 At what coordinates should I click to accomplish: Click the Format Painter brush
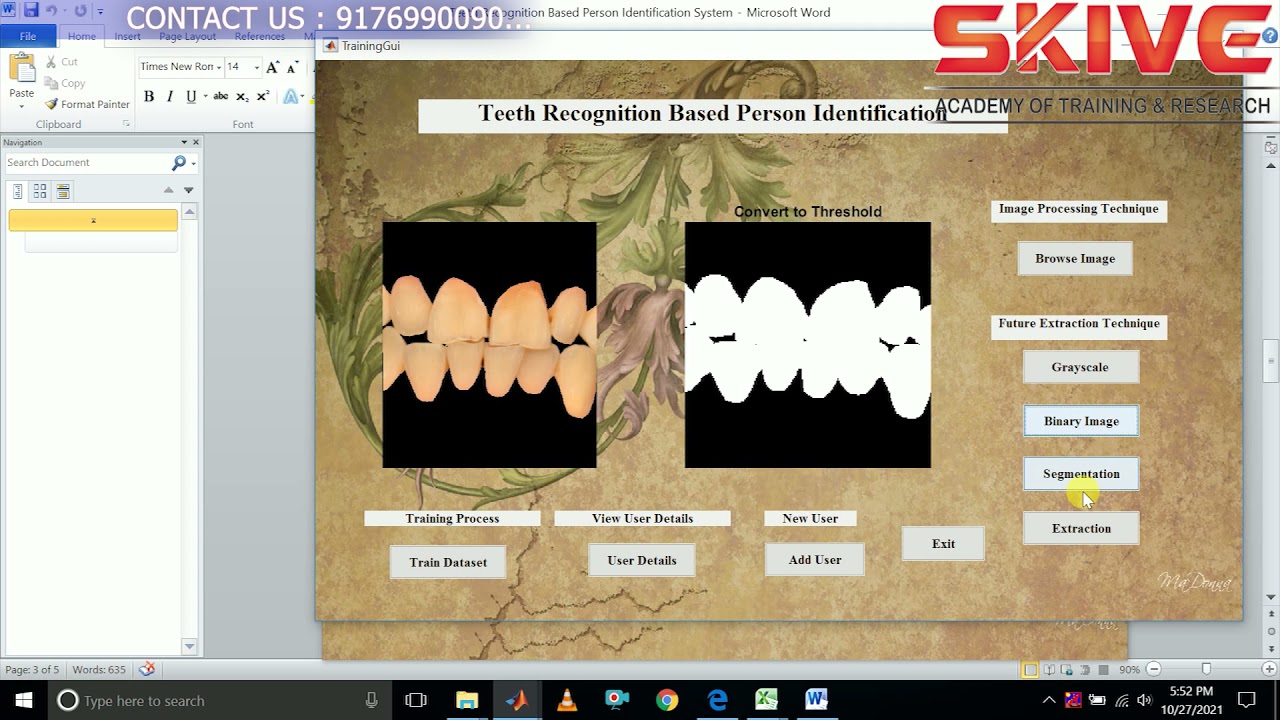[51, 104]
